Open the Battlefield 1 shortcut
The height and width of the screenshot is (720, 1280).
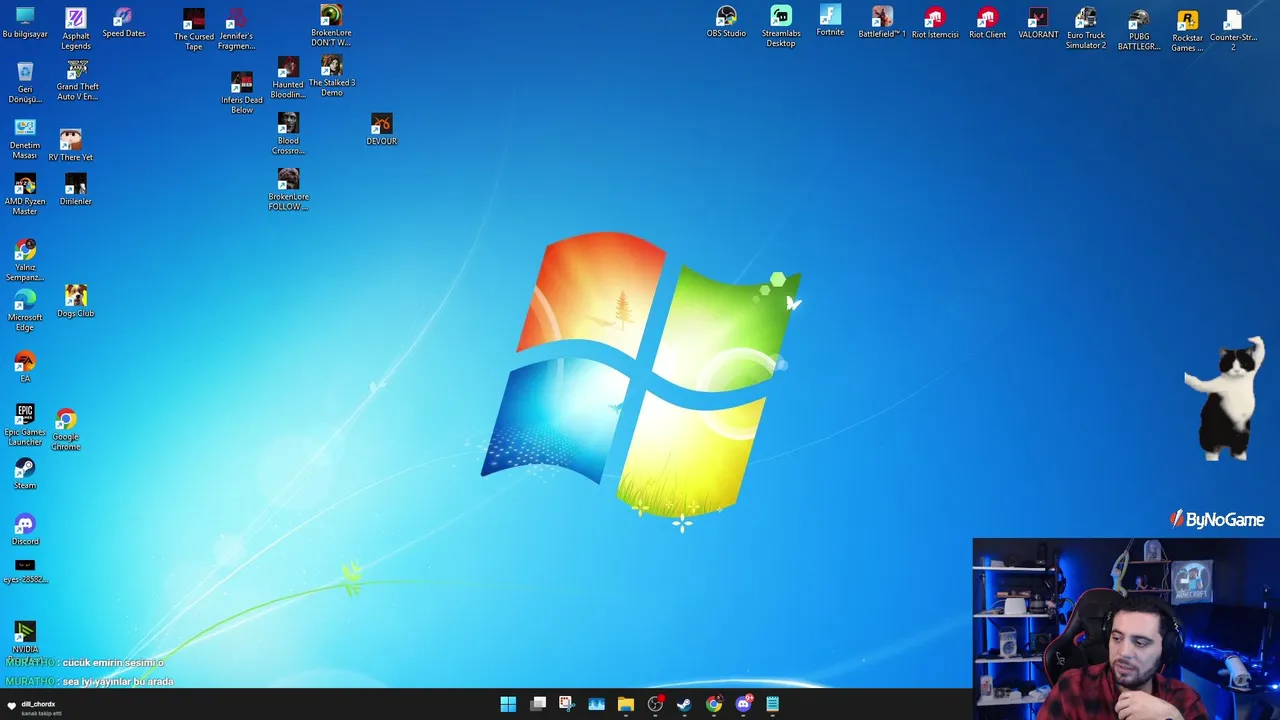(882, 22)
